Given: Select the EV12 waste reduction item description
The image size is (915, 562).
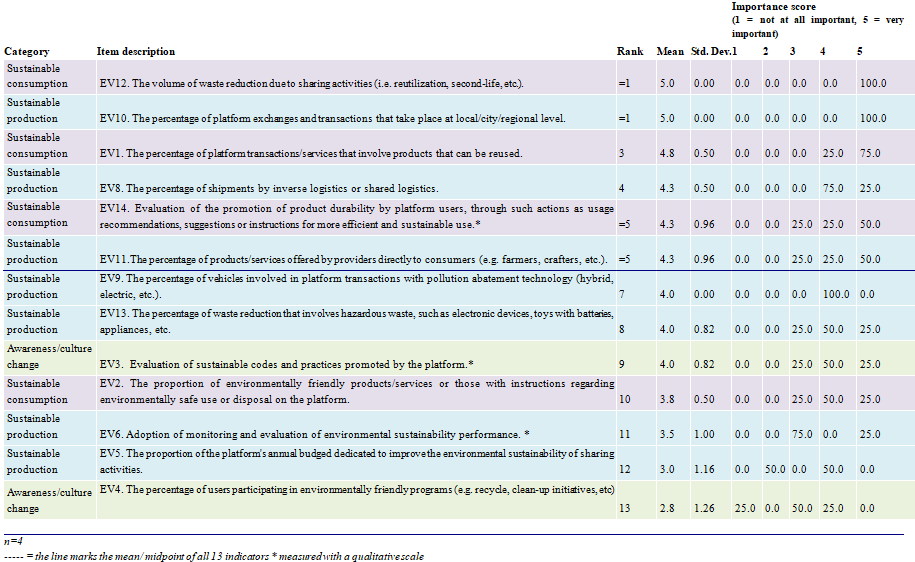Looking at the screenshot, I should coord(311,84).
